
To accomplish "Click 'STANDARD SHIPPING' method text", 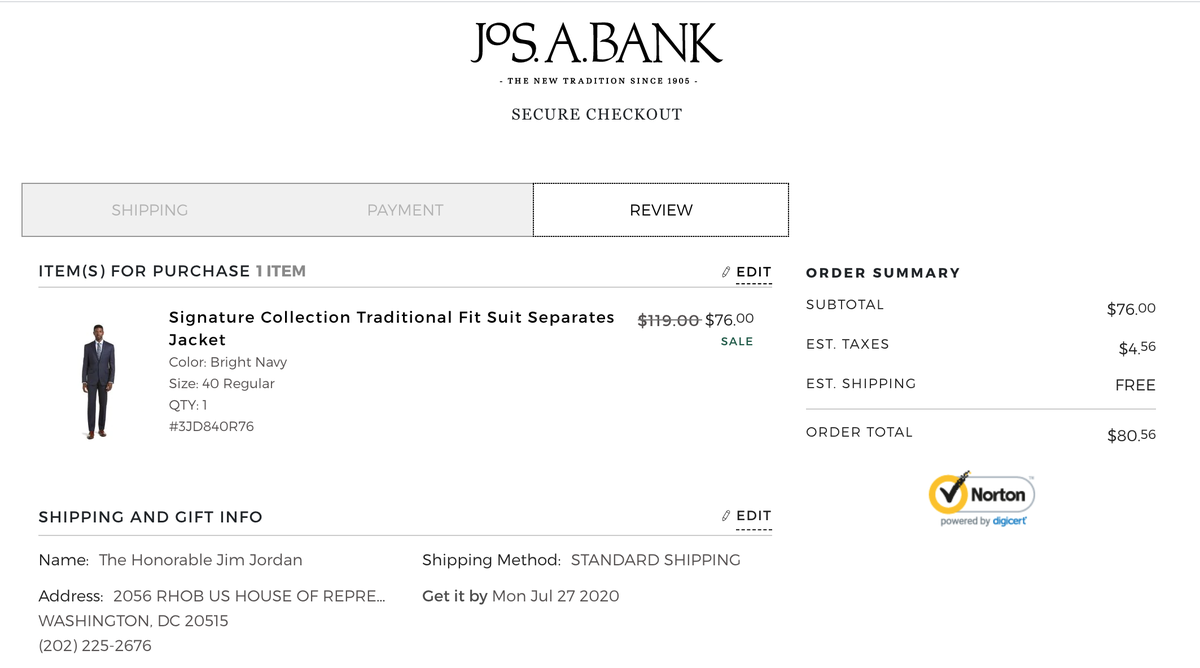I will [656, 560].
